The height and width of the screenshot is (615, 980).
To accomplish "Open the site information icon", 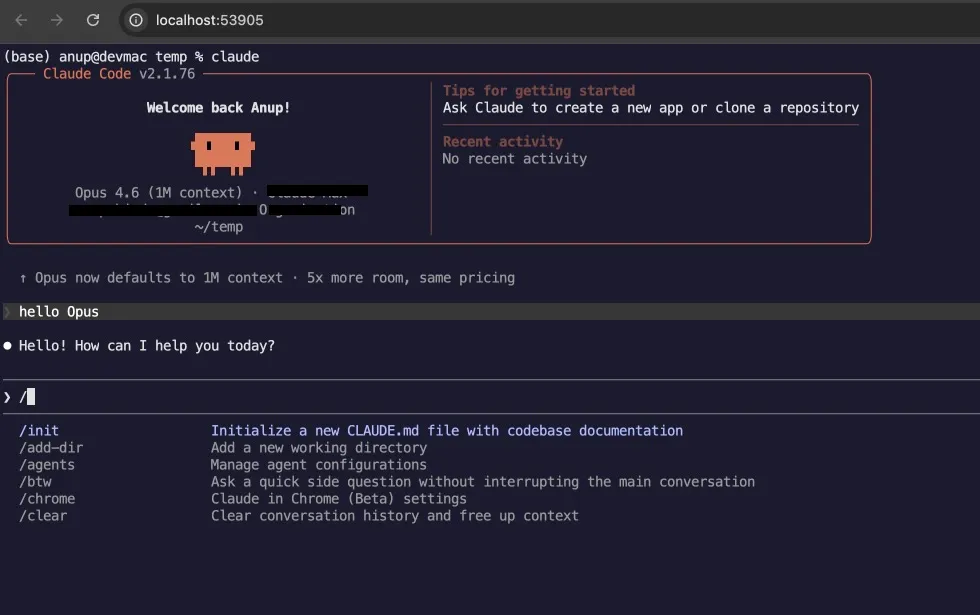I will pos(136,20).
